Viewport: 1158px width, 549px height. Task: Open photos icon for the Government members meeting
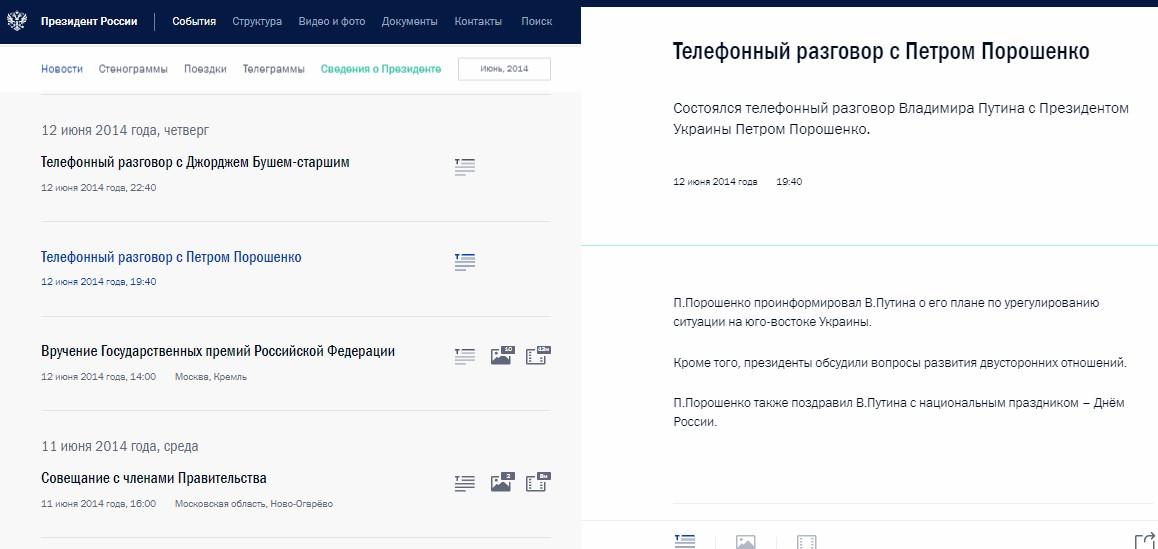click(501, 483)
